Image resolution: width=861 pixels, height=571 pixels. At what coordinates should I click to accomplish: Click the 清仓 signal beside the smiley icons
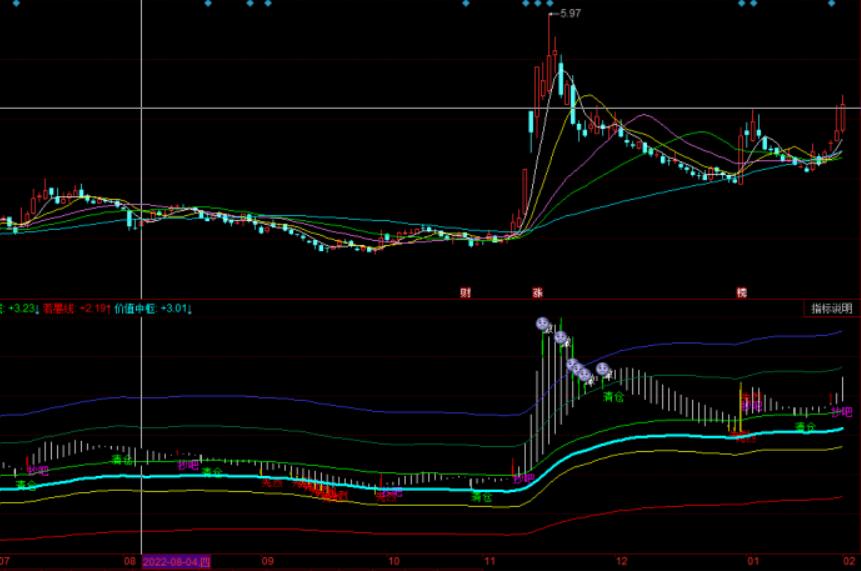coord(613,397)
